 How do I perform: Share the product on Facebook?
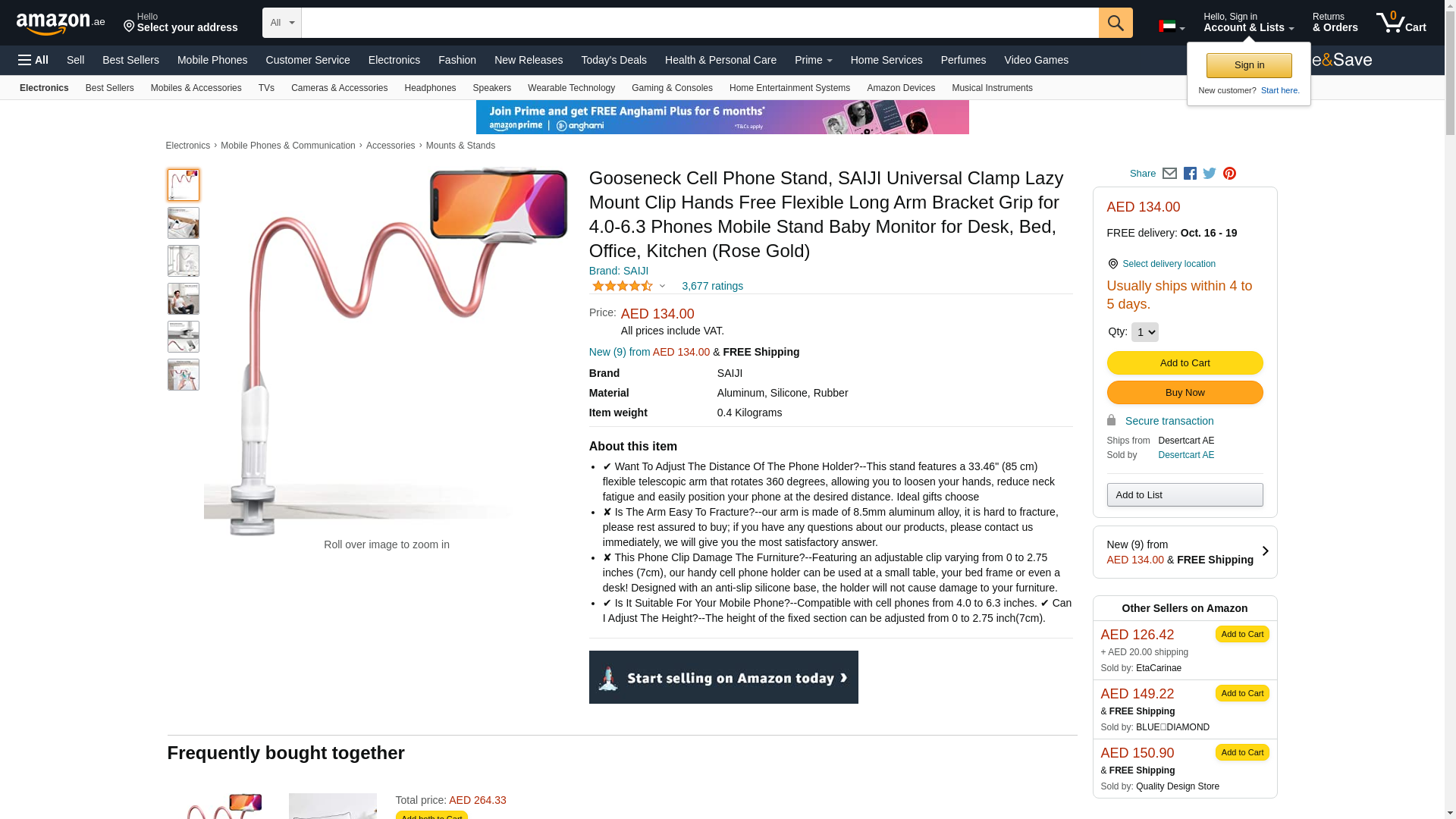1190,174
